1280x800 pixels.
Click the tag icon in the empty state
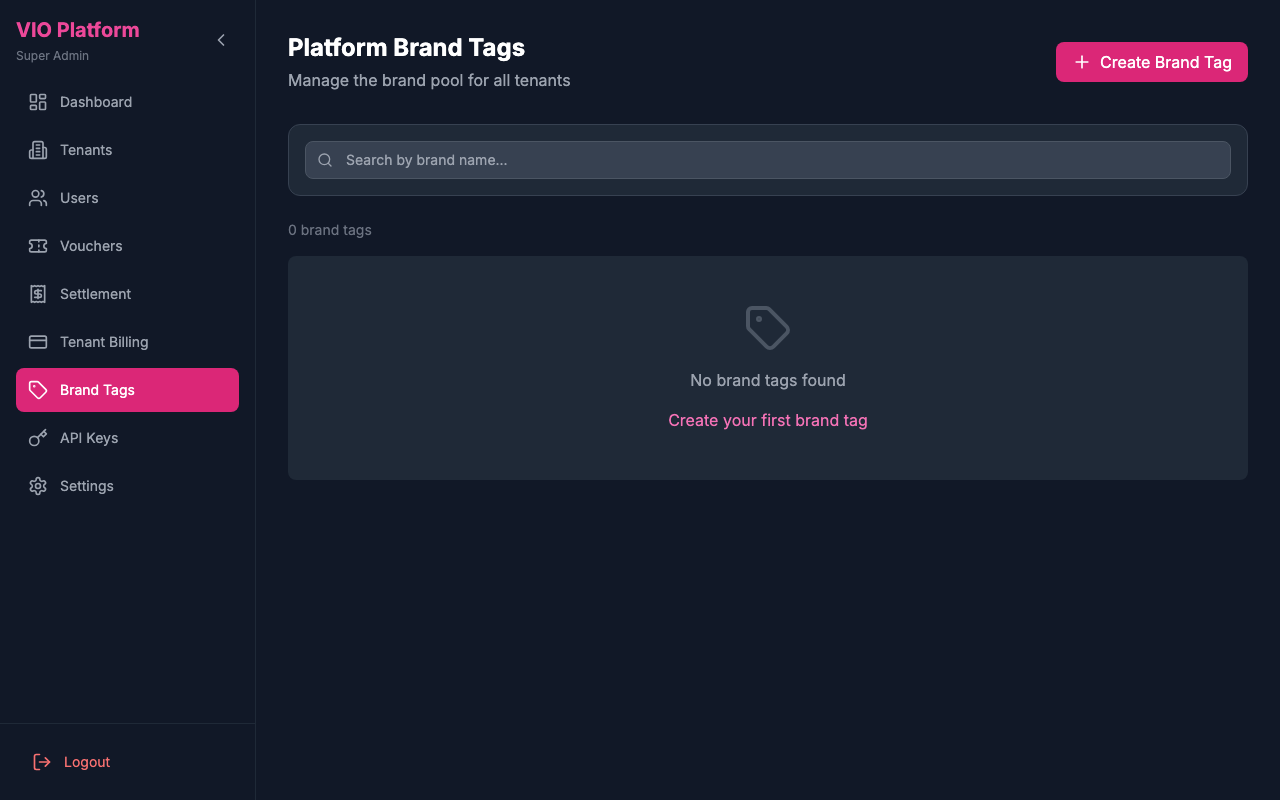767,327
